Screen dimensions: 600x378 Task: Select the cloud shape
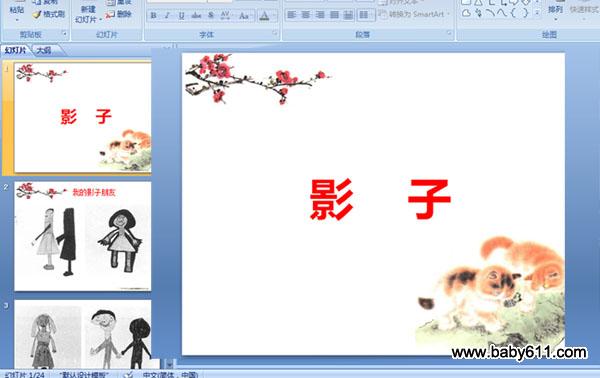(466, 13)
